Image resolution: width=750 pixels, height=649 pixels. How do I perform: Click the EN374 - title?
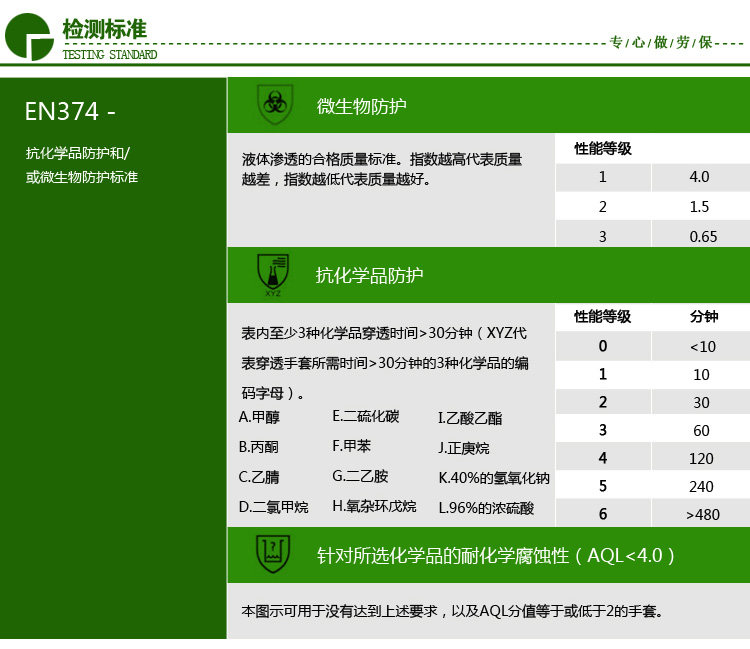[x=70, y=111]
